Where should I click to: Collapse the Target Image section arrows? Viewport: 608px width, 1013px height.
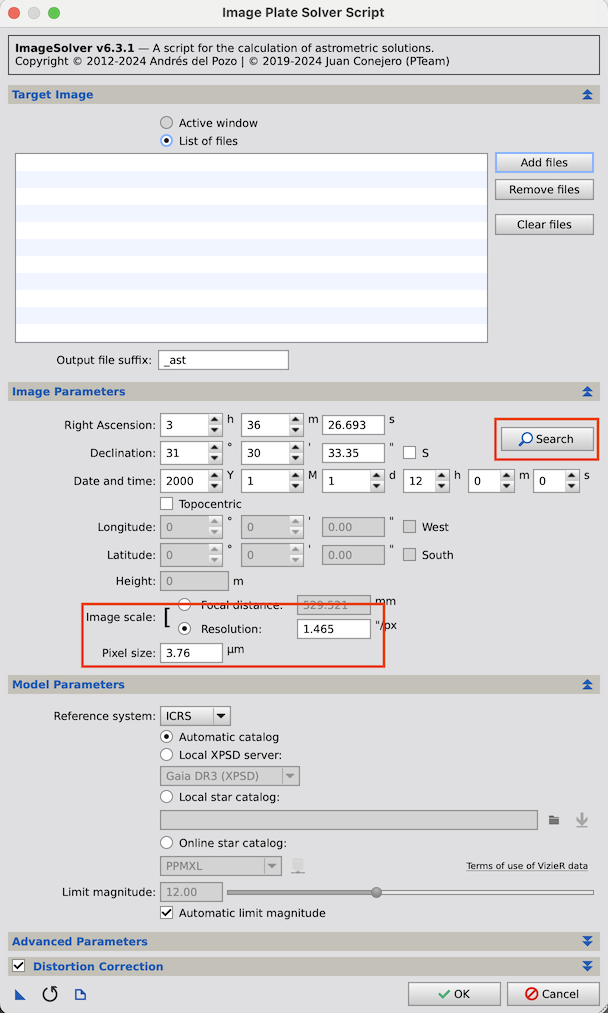(x=587, y=95)
